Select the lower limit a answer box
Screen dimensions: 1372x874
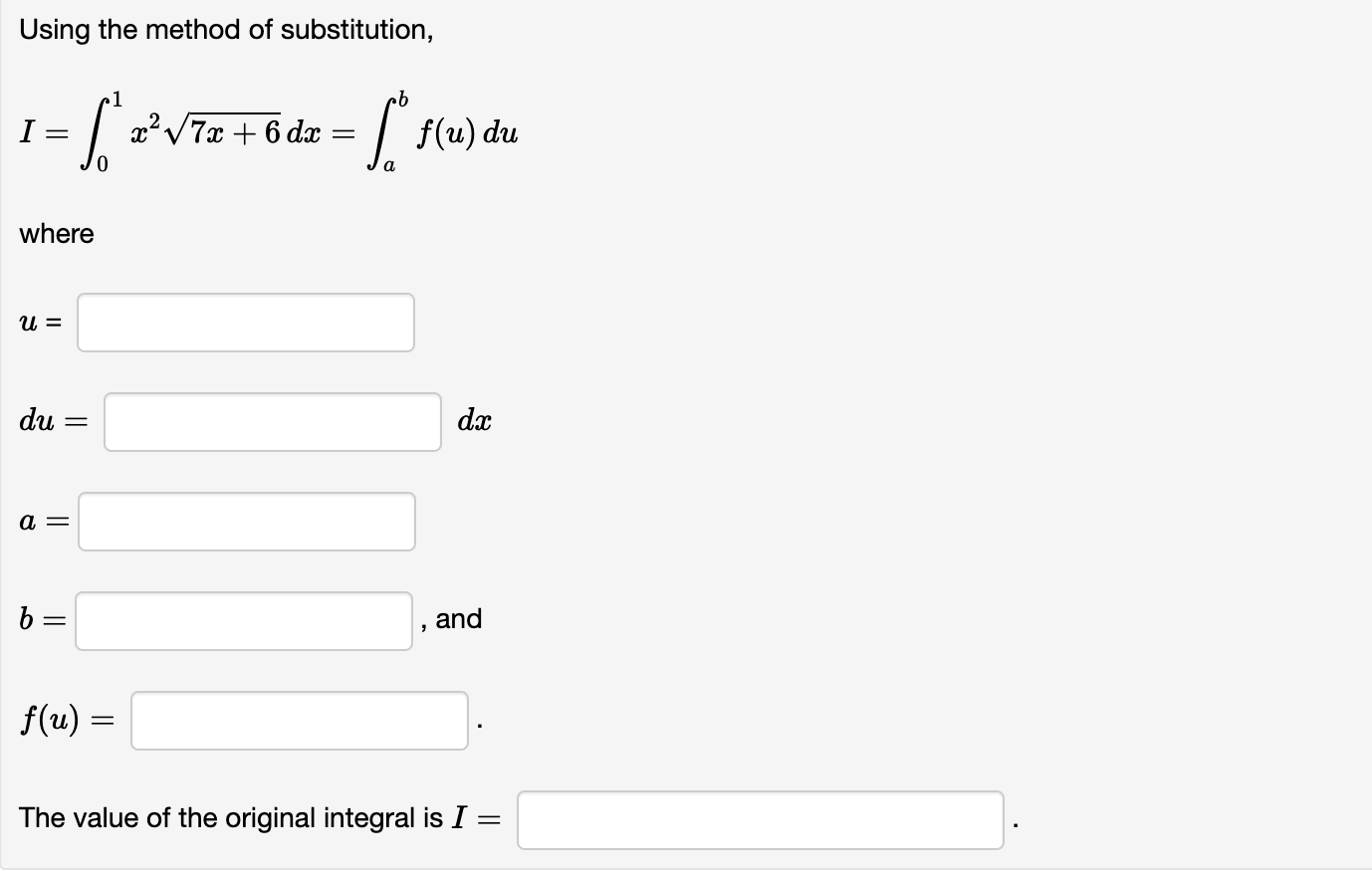[x=245, y=521]
